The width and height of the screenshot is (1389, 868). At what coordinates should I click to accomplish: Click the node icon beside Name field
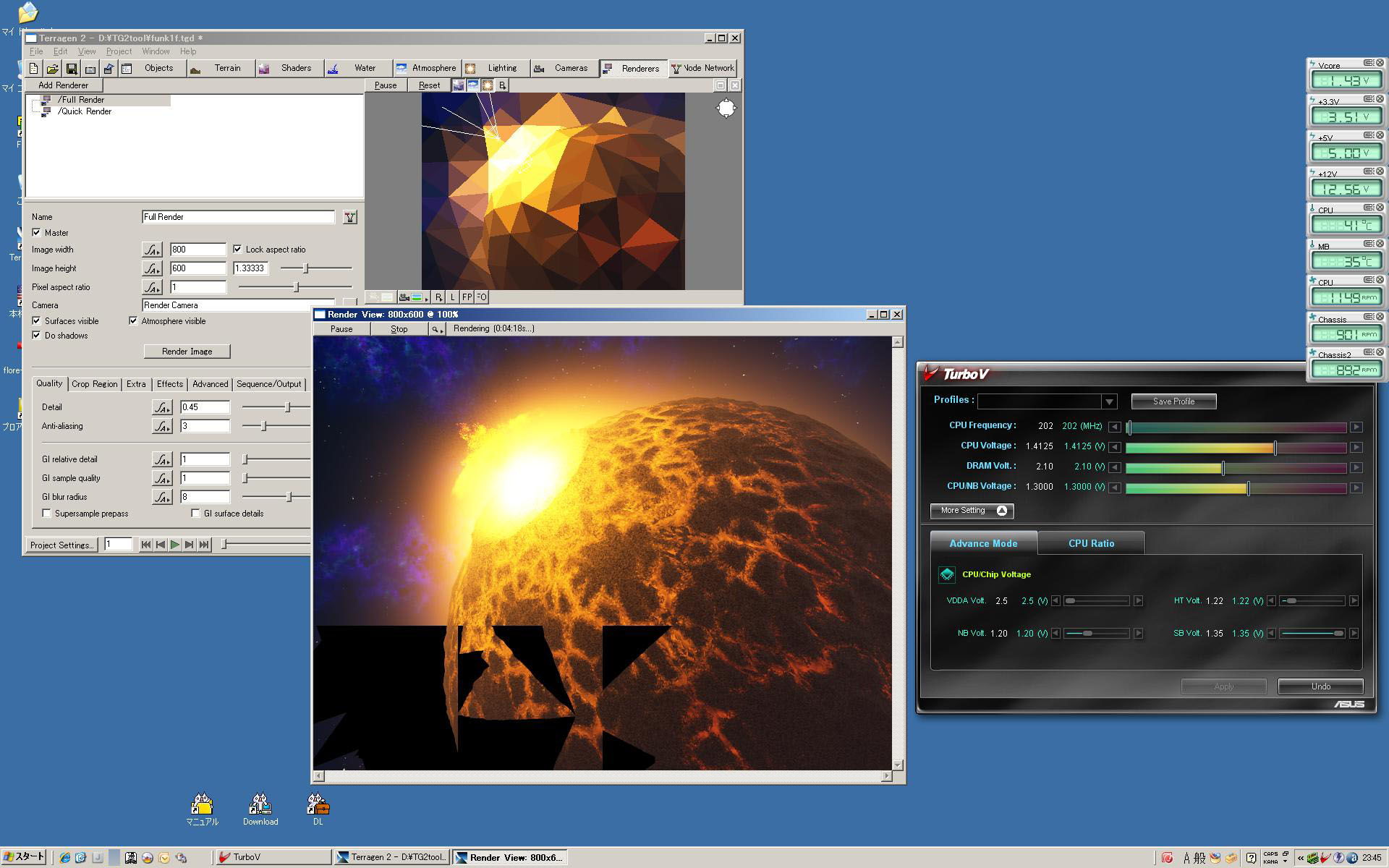coord(350,217)
